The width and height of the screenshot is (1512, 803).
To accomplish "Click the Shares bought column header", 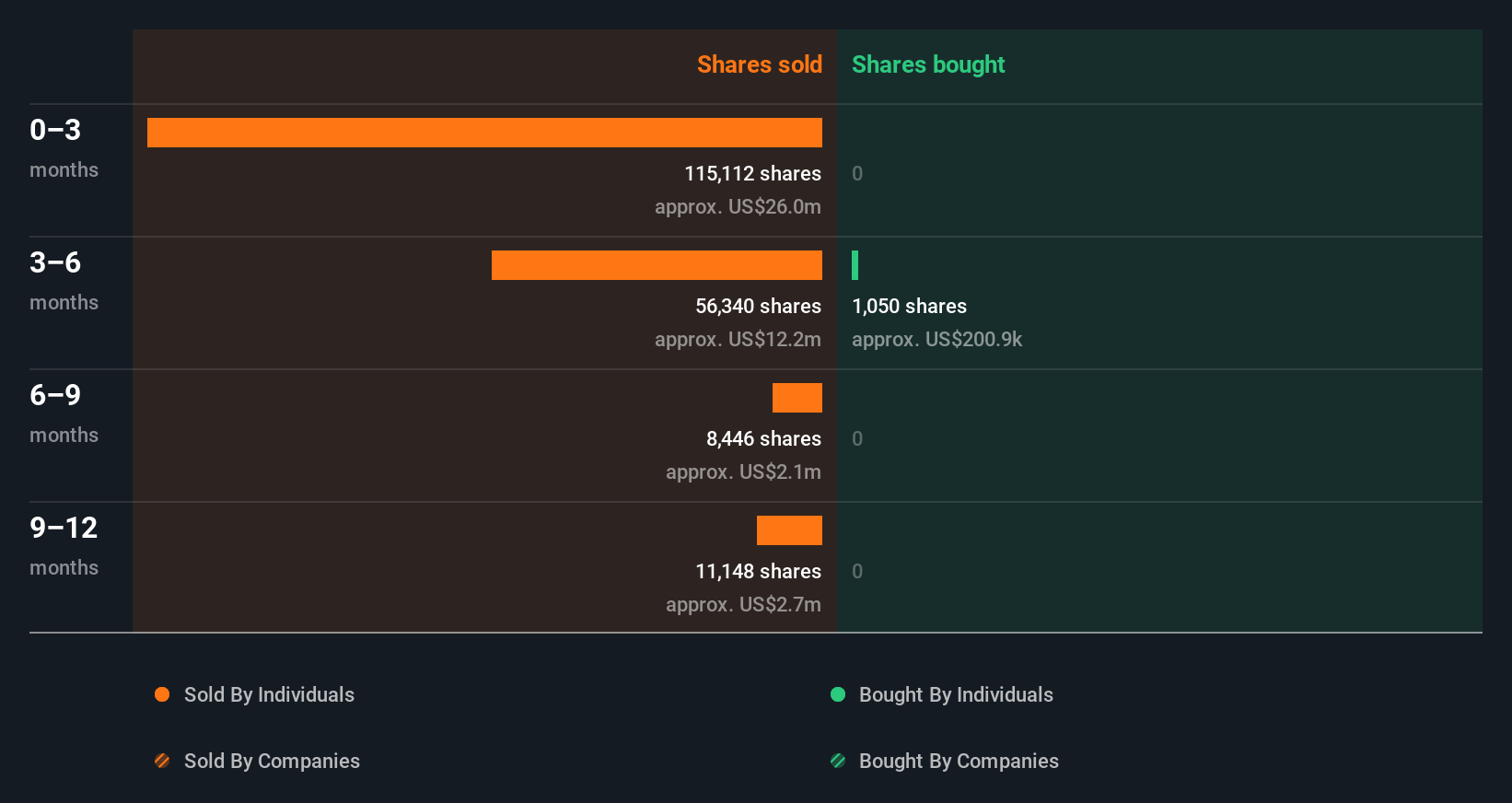I will 928,64.
